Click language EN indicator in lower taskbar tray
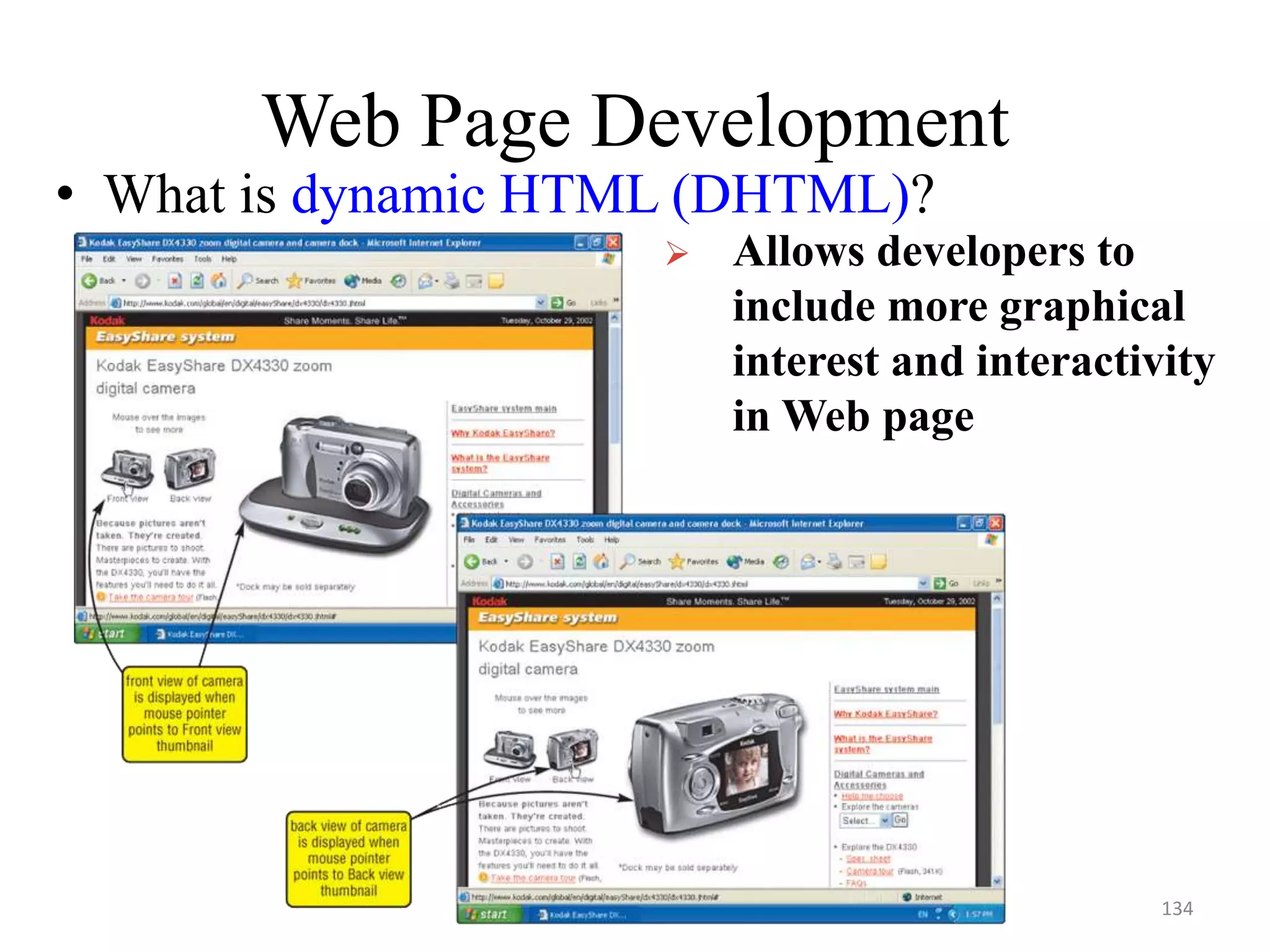This screenshot has height=952, width=1270. pyautogui.click(x=923, y=914)
